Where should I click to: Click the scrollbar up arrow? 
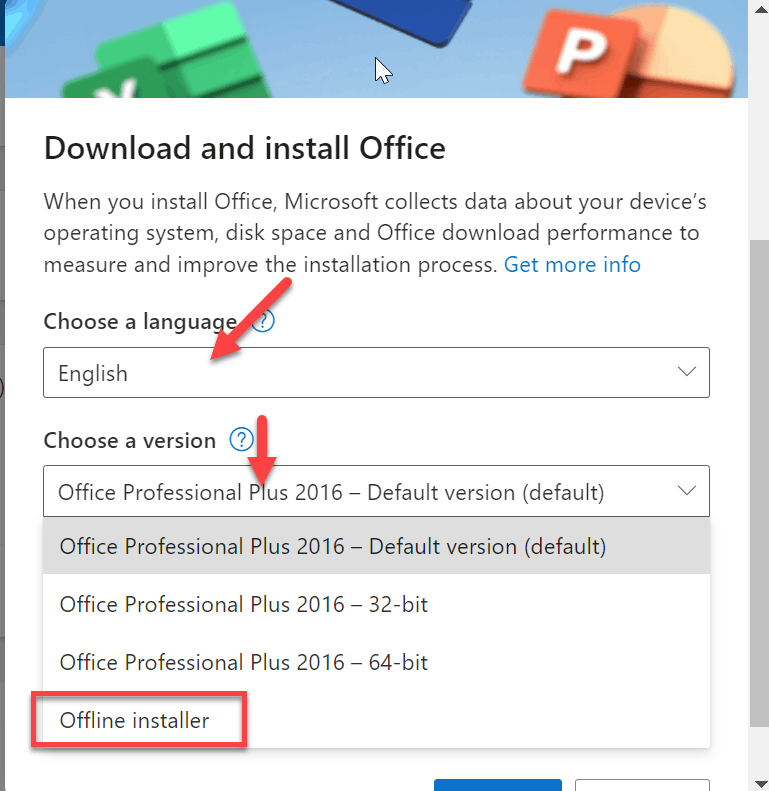click(x=761, y=9)
